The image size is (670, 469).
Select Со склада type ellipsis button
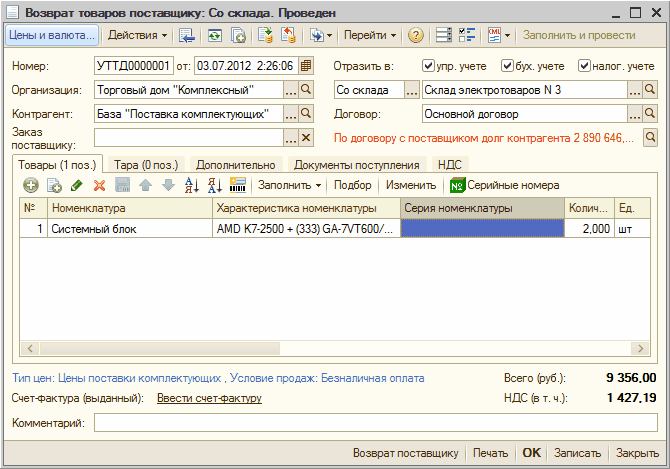[x=411, y=90]
